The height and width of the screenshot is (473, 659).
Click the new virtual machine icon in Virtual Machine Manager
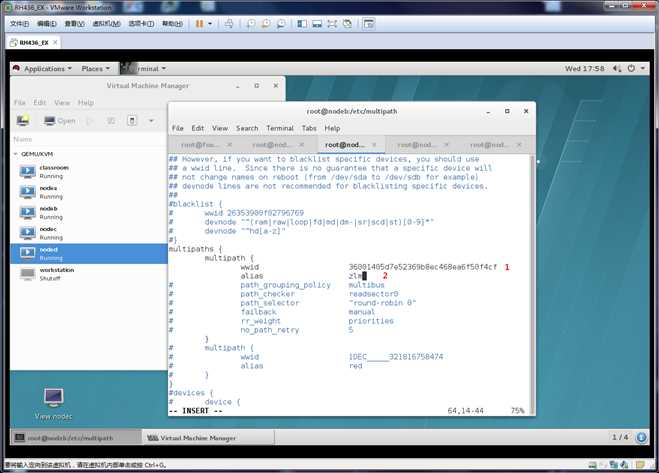click(x=23, y=121)
